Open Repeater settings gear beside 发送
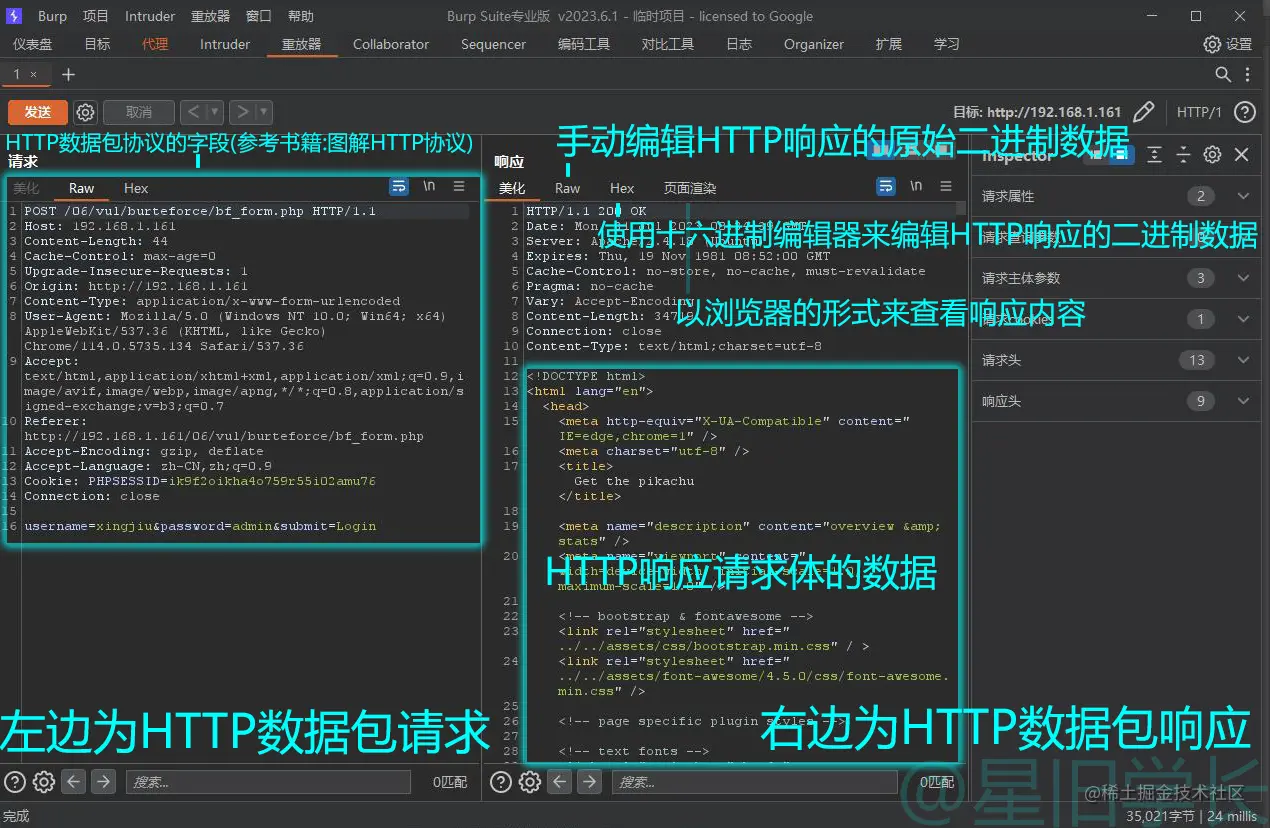This screenshot has height=828, width=1270. pyautogui.click(x=86, y=112)
